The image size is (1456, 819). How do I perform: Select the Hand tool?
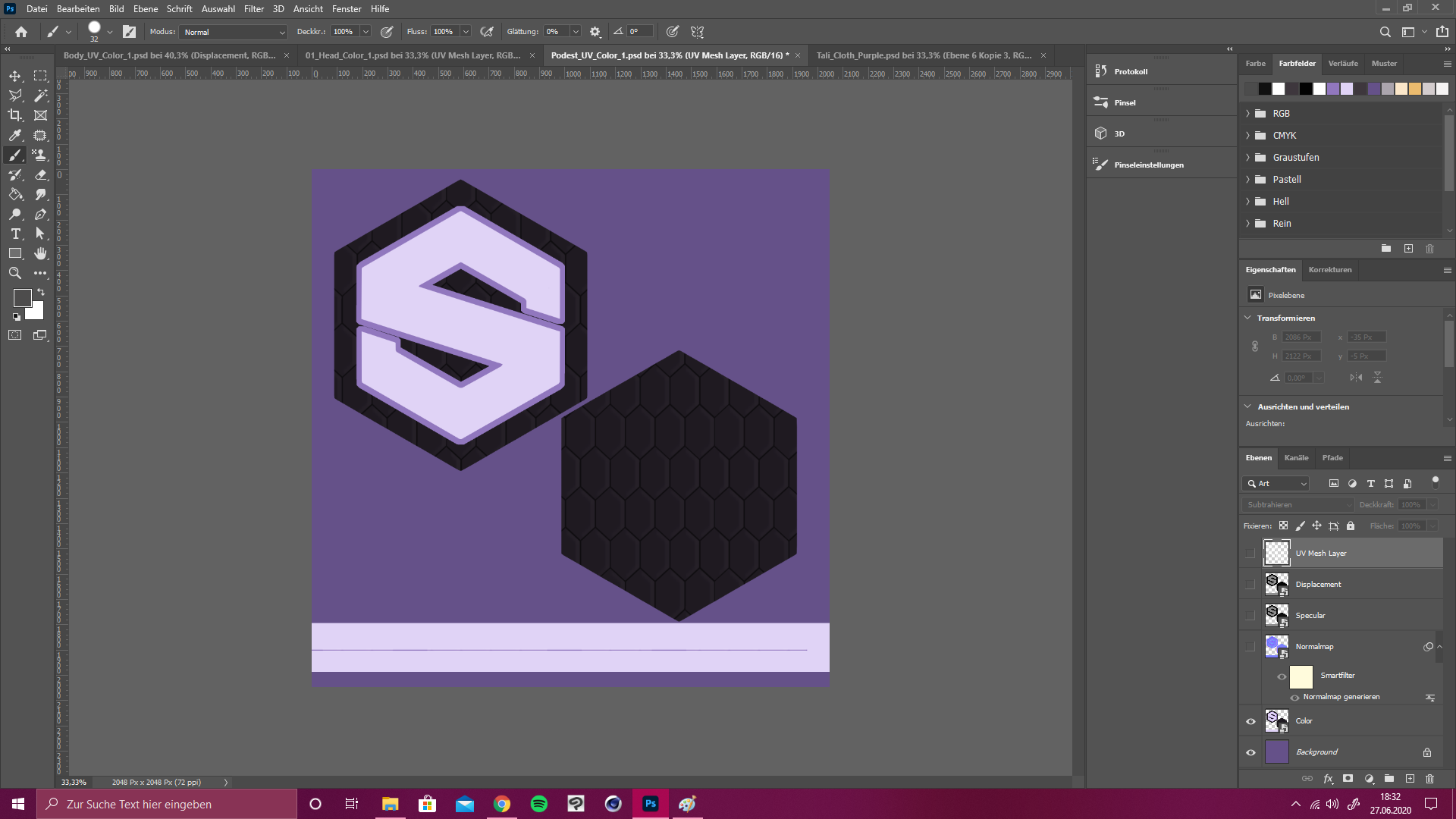(41, 253)
